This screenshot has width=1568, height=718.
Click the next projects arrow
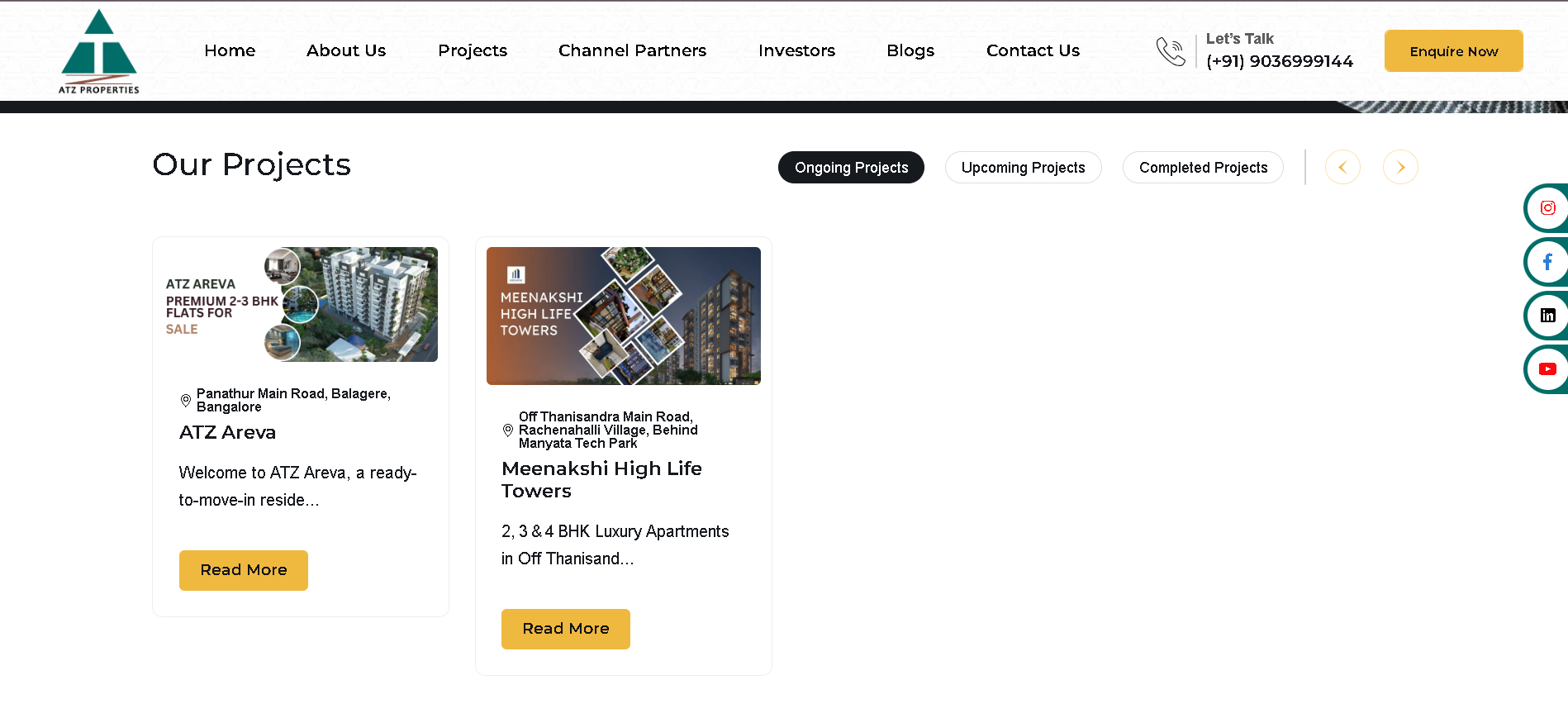pyautogui.click(x=1400, y=167)
